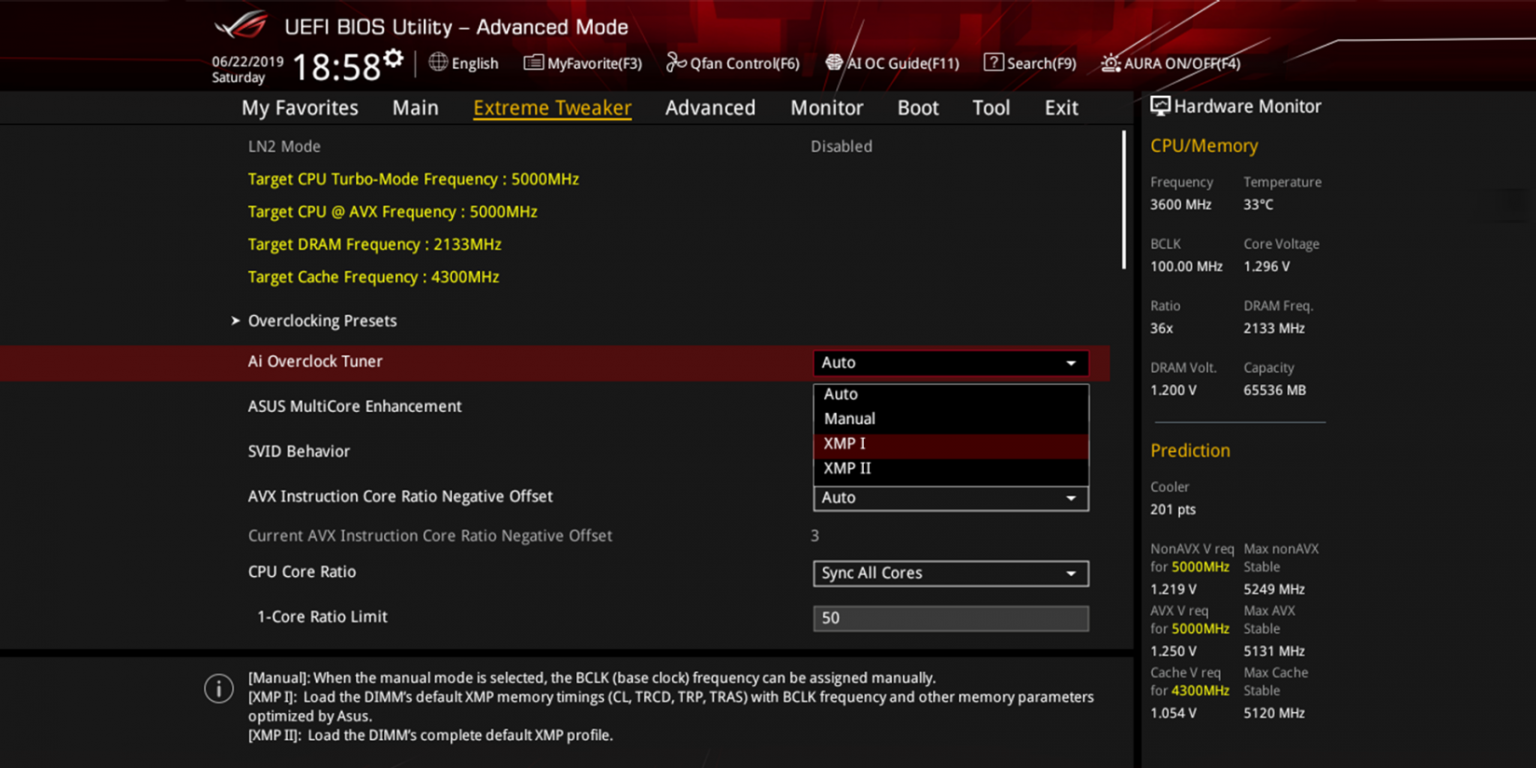
Task: Go to the Monitor tab
Action: point(827,108)
